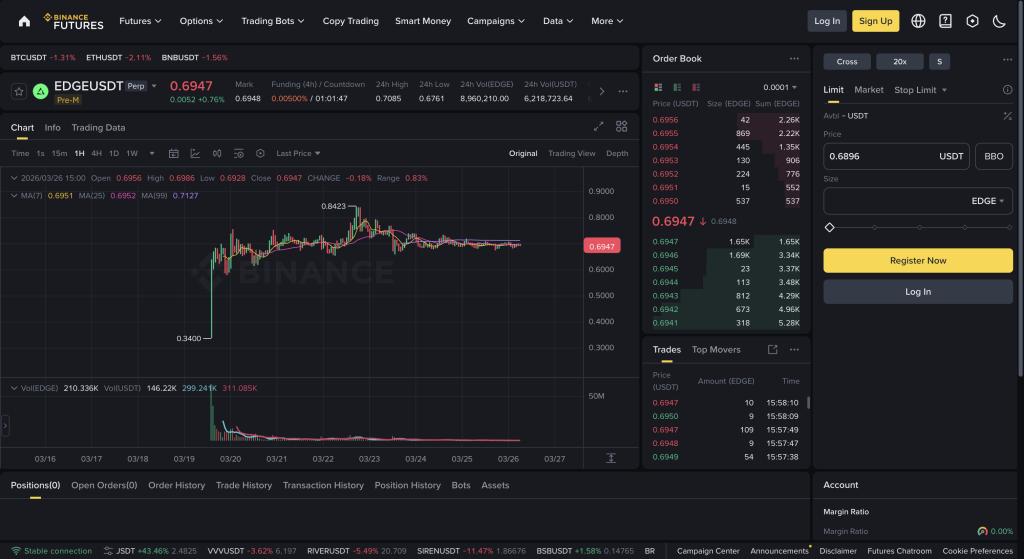Switch to the Trading Data tab
Viewport: 1024px width, 559px height.
pyautogui.click(x=98, y=128)
